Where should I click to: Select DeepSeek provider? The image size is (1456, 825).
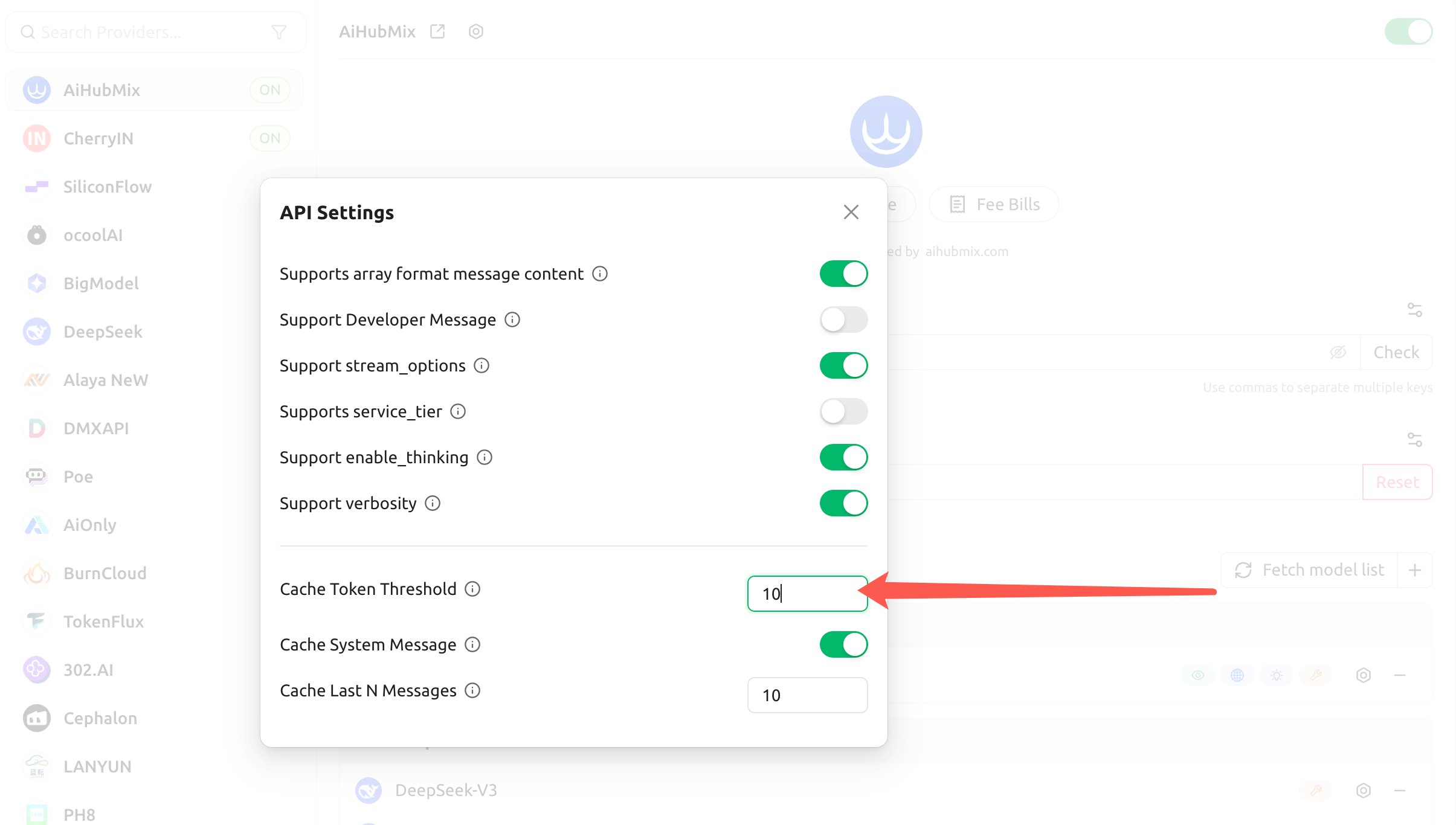(x=133, y=332)
